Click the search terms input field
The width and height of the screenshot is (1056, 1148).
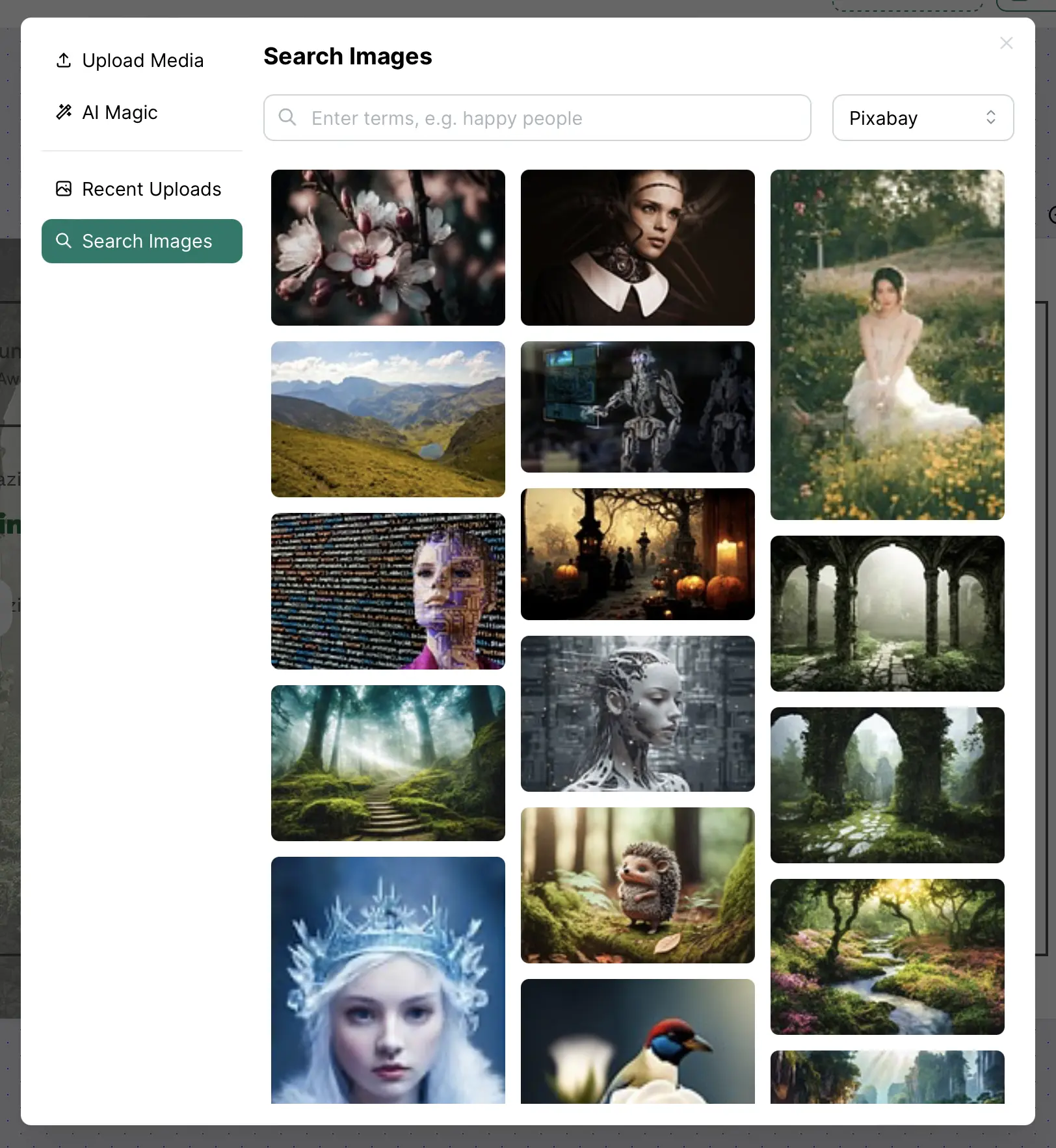point(536,118)
